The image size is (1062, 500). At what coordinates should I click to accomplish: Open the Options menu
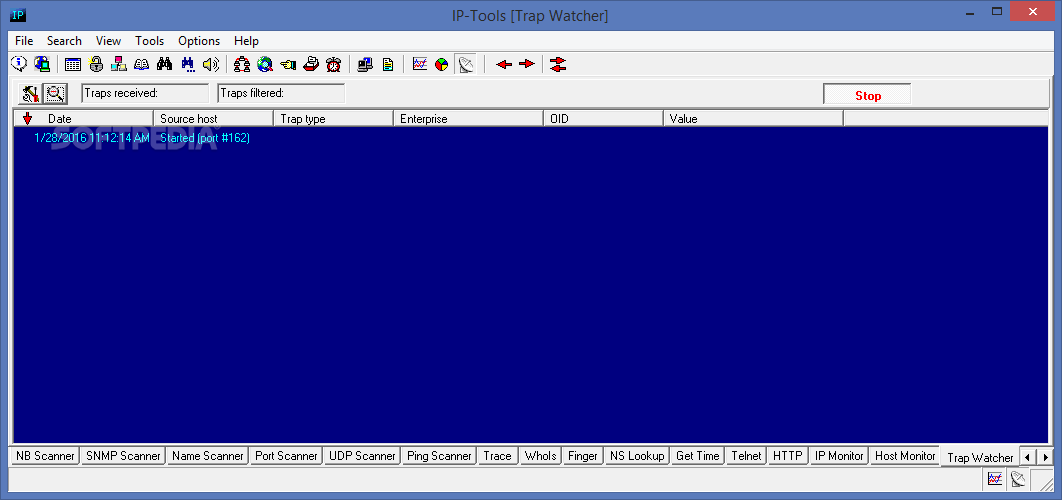[x=199, y=41]
